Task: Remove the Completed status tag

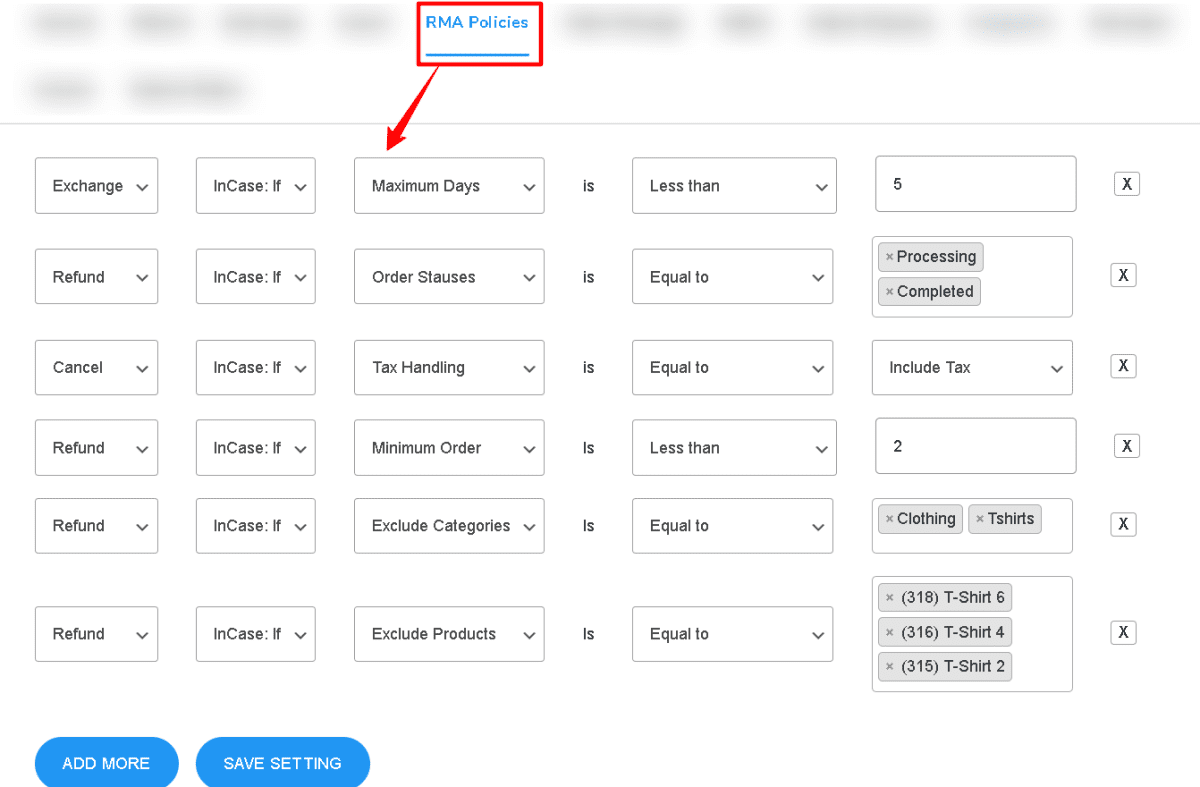Action: click(890, 291)
